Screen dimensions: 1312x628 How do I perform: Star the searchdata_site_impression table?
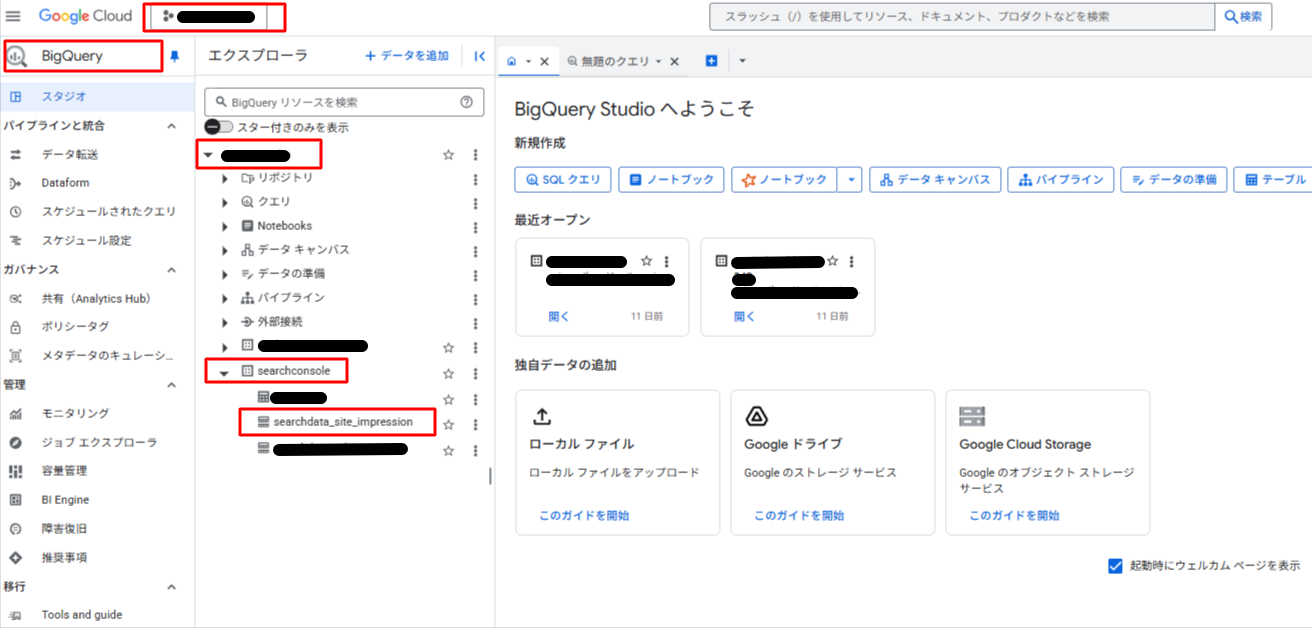pyautogui.click(x=449, y=424)
